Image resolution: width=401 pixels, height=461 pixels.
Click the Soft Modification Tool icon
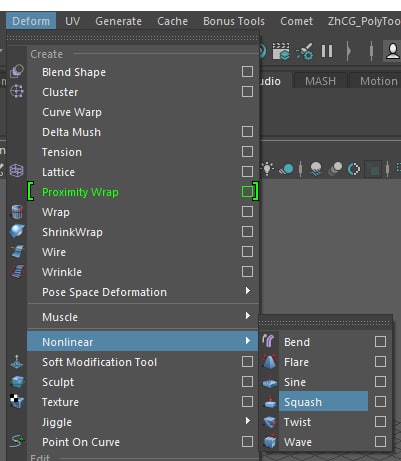[17, 362]
